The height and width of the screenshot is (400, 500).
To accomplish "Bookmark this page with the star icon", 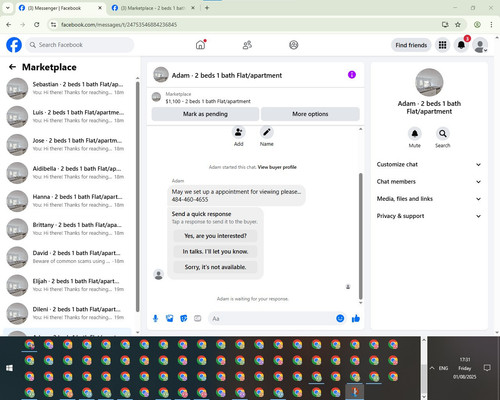I will click(458, 25).
